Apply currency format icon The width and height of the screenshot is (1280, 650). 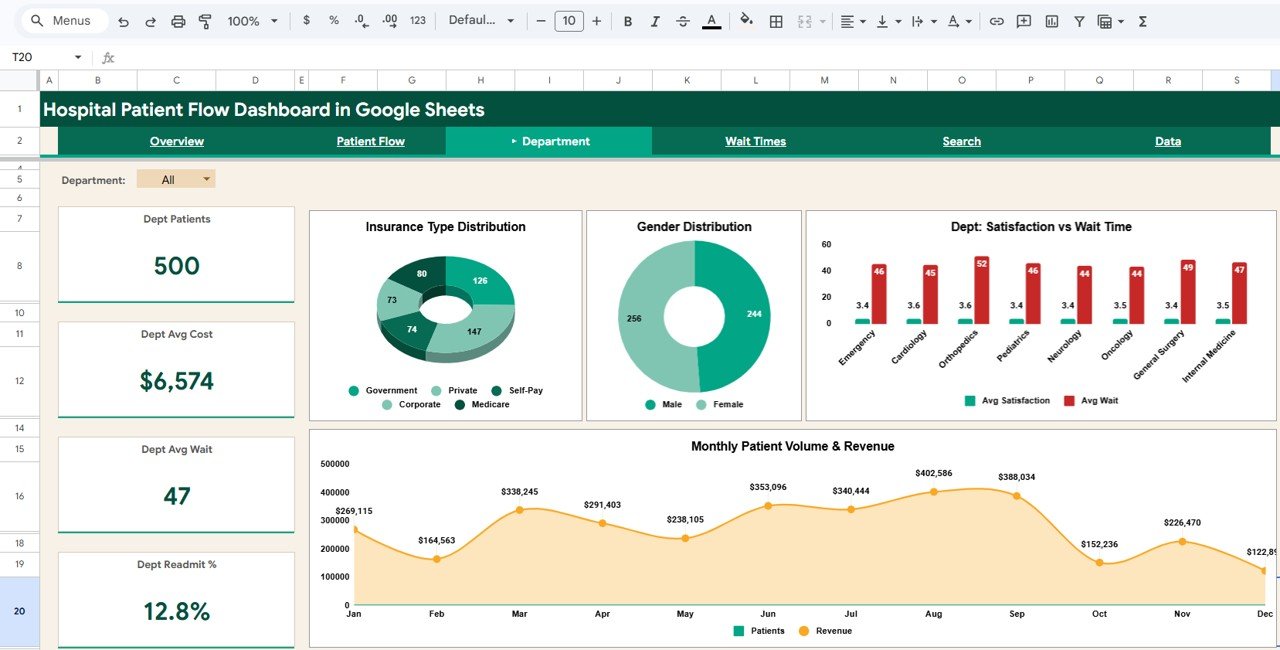coord(307,20)
